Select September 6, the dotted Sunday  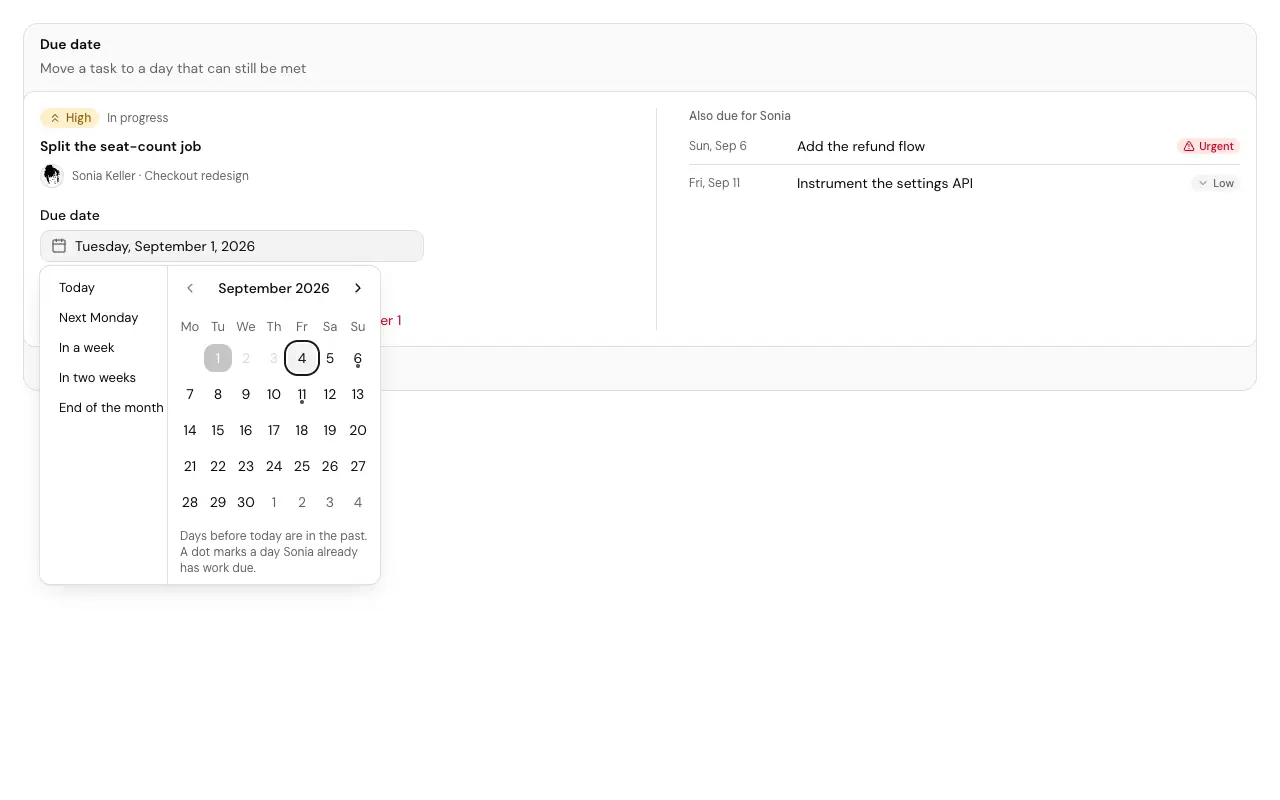click(358, 358)
